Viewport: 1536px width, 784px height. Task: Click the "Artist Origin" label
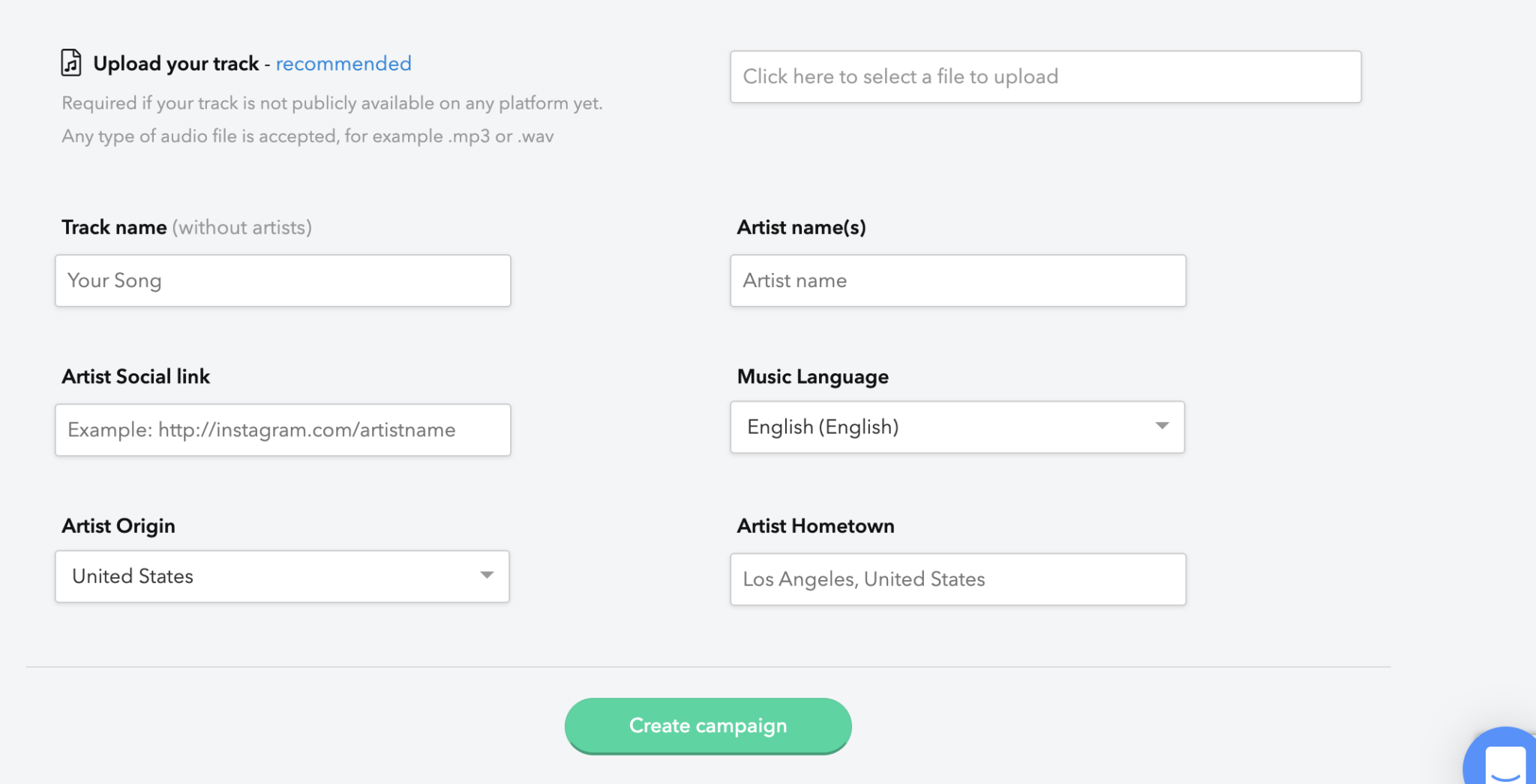tap(118, 525)
